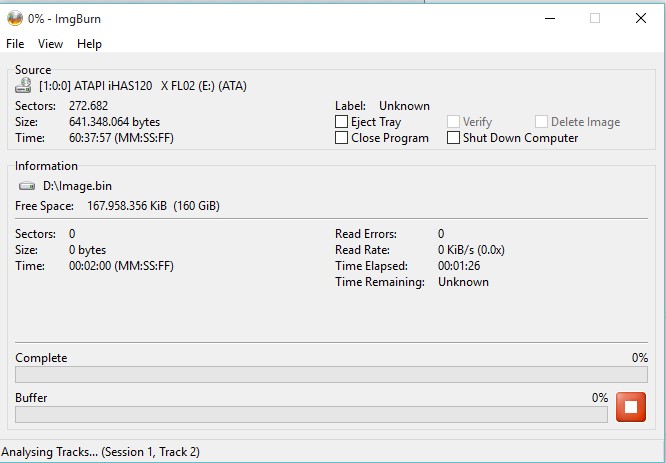Click the 0 bytes Size value
The width and height of the screenshot is (666, 463).
[87, 250]
